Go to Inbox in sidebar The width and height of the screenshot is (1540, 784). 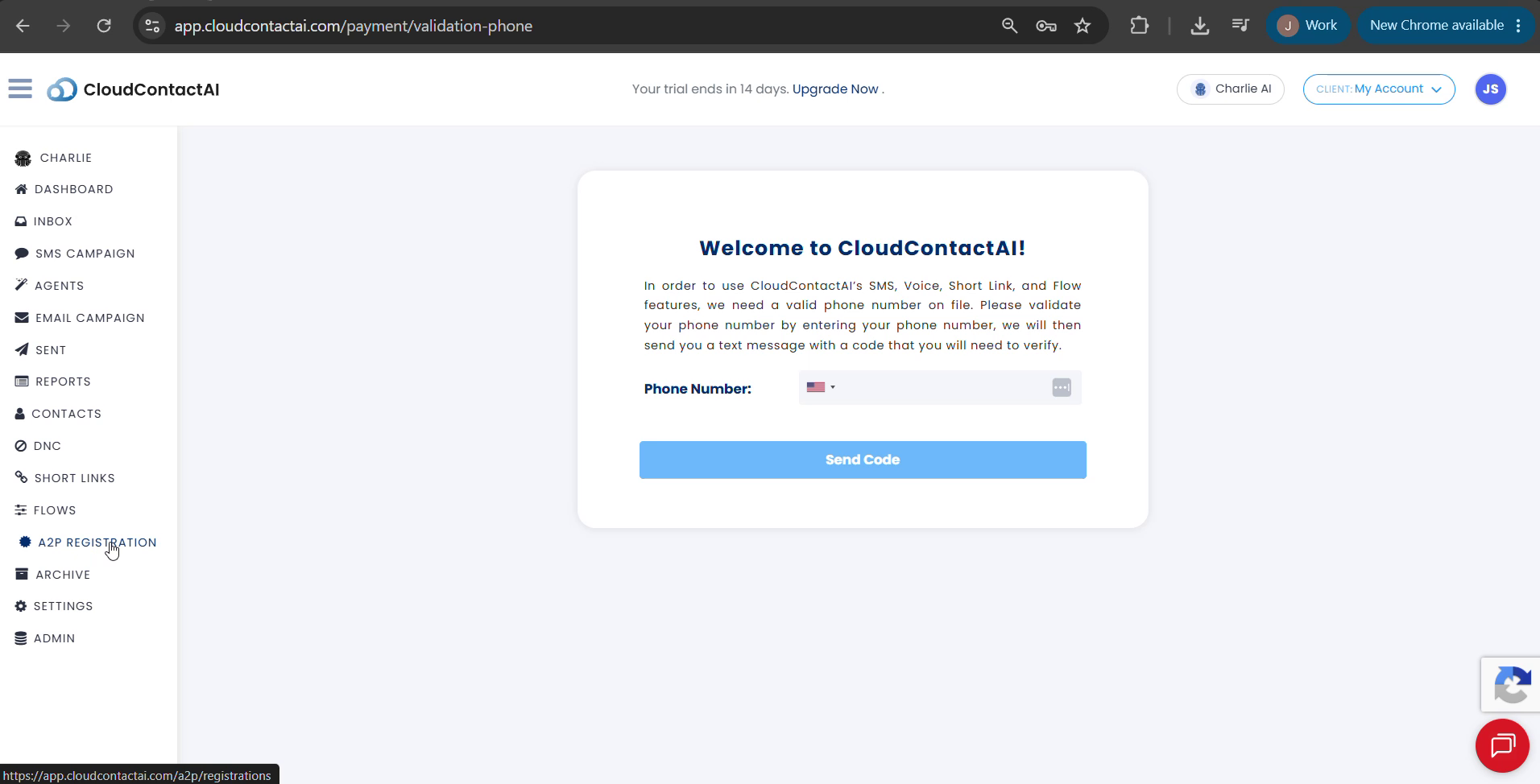coord(53,221)
